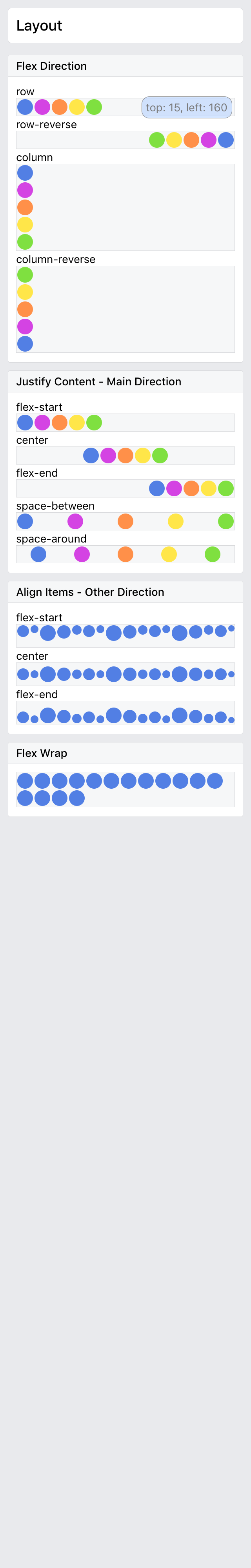Click the space-between label
The width and height of the screenshot is (251, 1568).
(55, 506)
